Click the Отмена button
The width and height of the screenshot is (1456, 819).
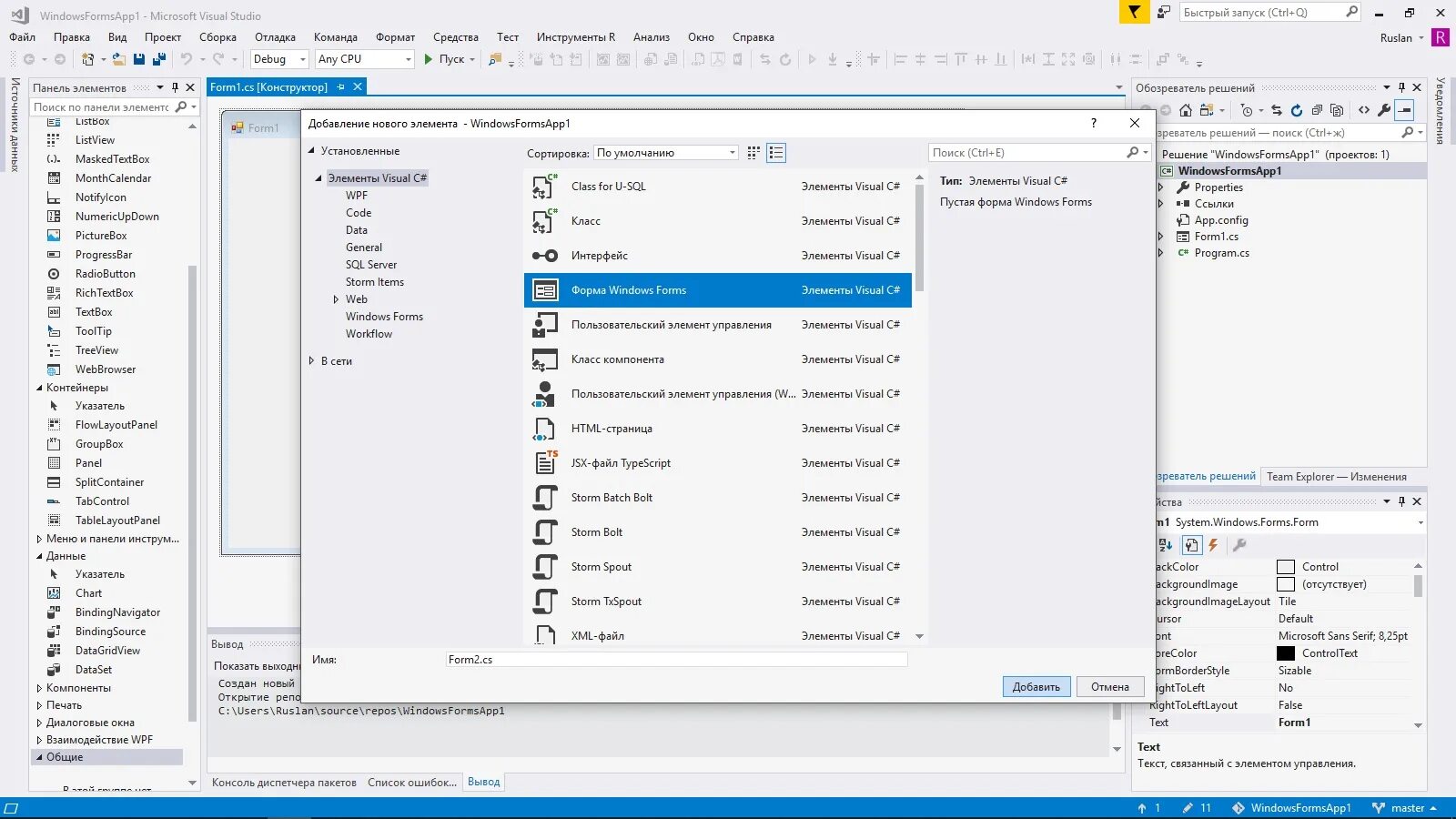[x=1110, y=687]
